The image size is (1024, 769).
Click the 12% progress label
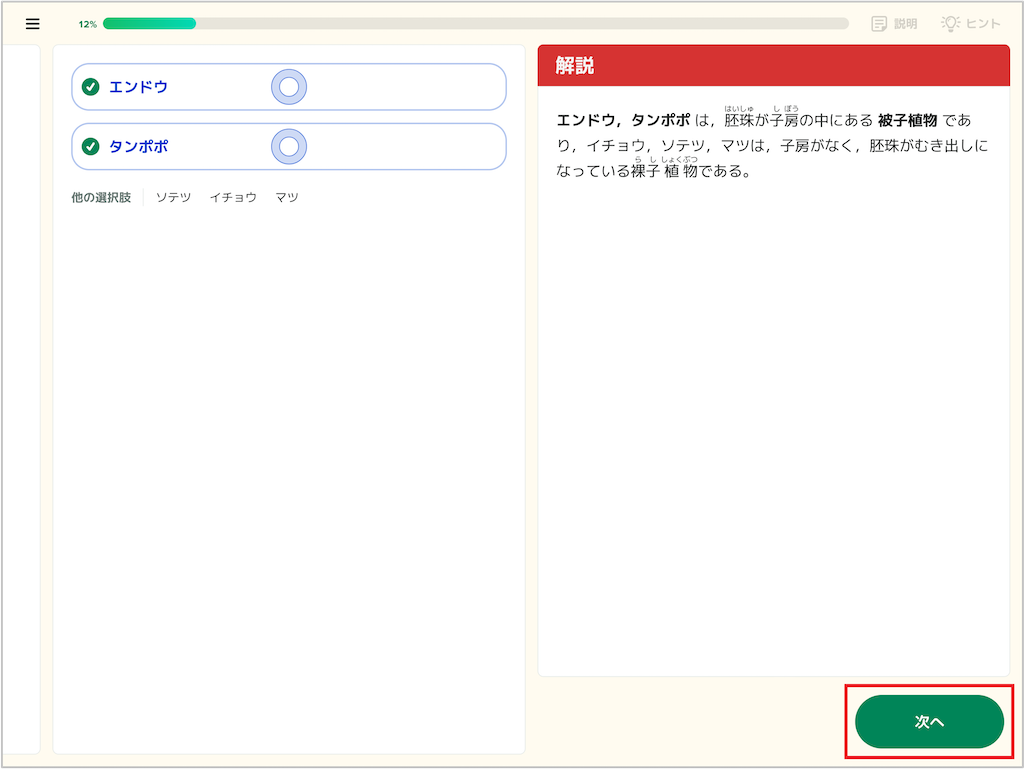point(88,24)
